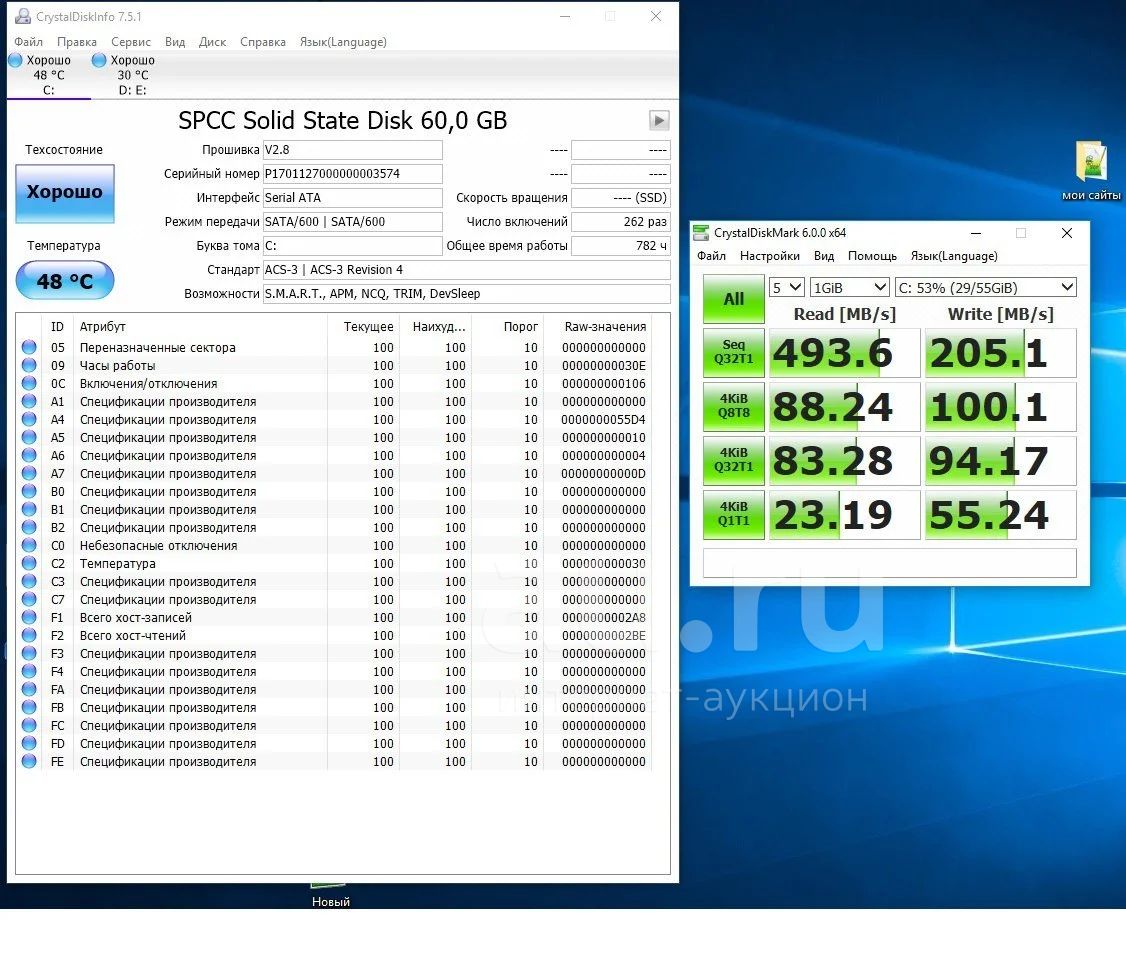Click power-on count value 262 раз
This screenshot has width=1126, height=960.
tap(620, 222)
